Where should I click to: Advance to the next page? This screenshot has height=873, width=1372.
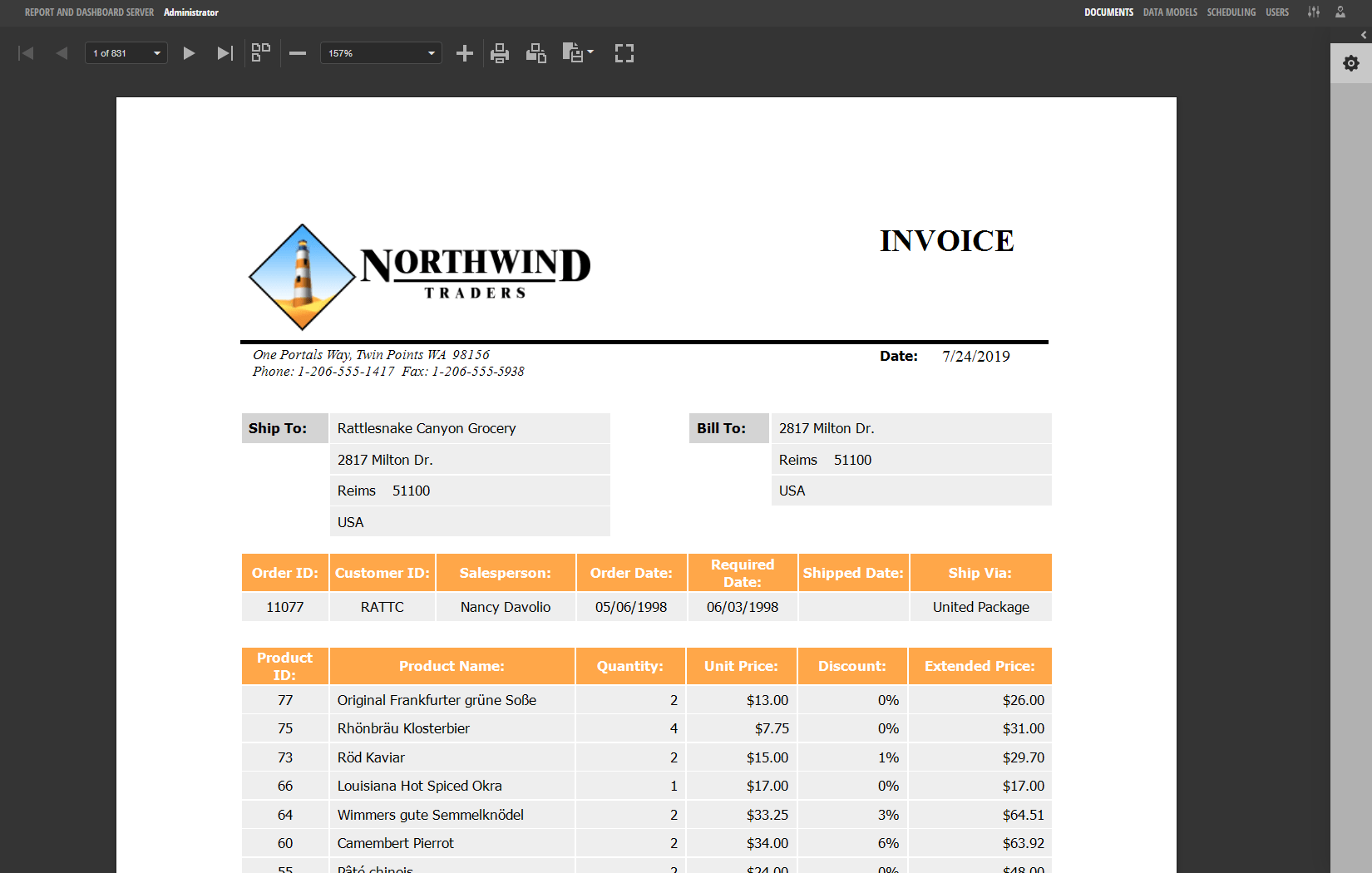(x=189, y=52)
